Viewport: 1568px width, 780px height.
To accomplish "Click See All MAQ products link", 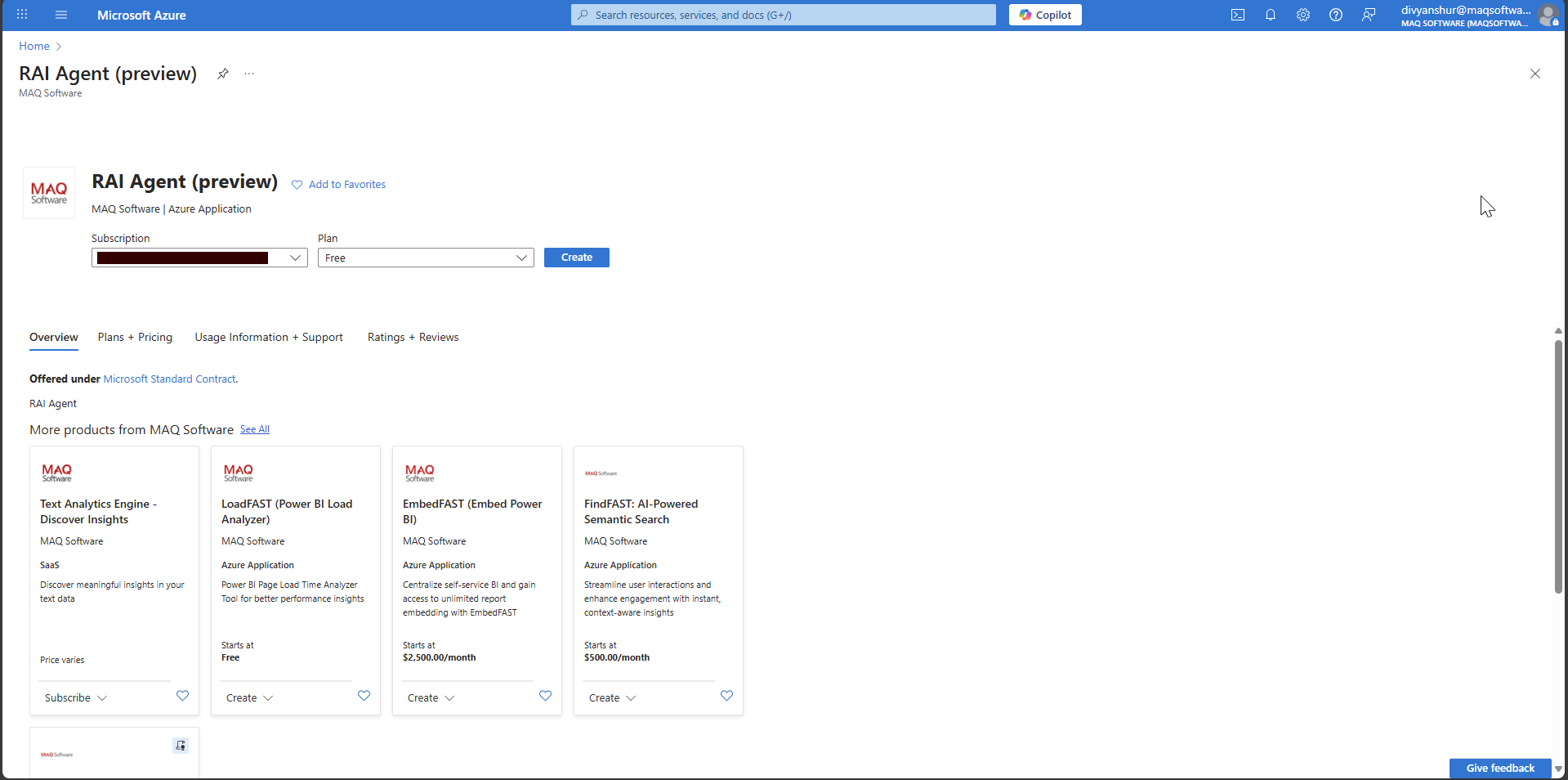I will 255,429.
